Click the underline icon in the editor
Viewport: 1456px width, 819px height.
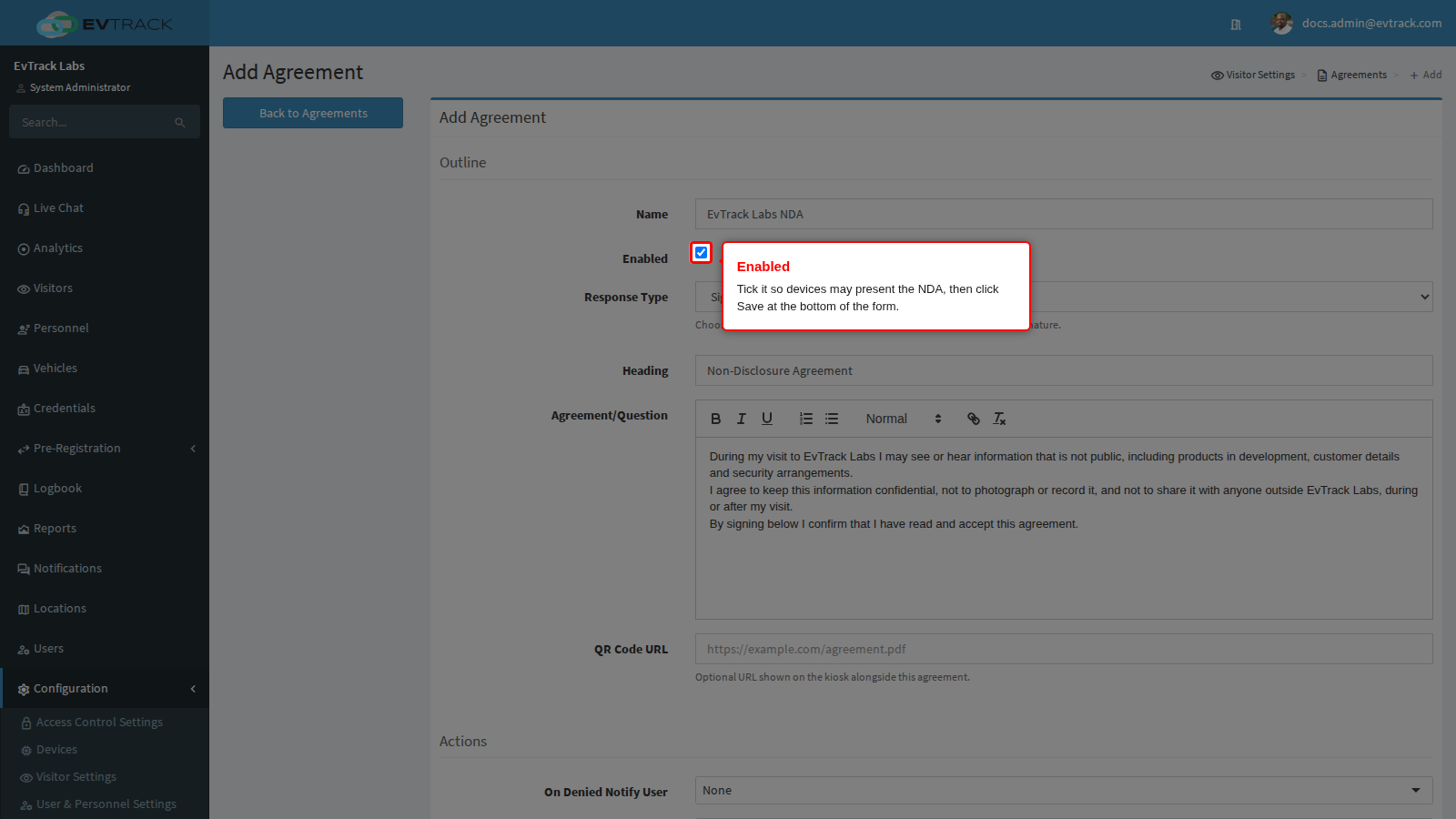coord(767,419)
